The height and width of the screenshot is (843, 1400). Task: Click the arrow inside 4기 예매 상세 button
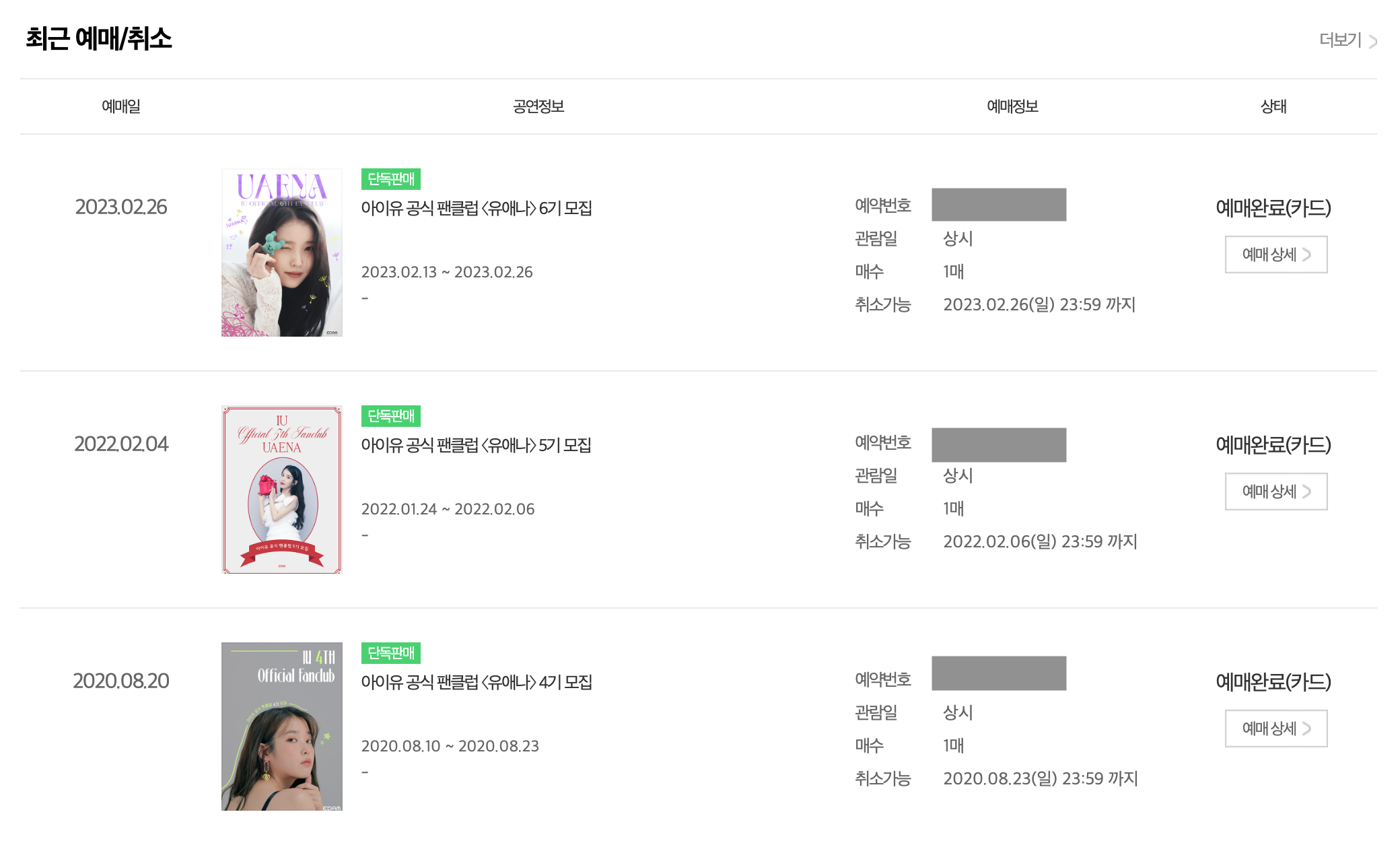[1307, 728]
